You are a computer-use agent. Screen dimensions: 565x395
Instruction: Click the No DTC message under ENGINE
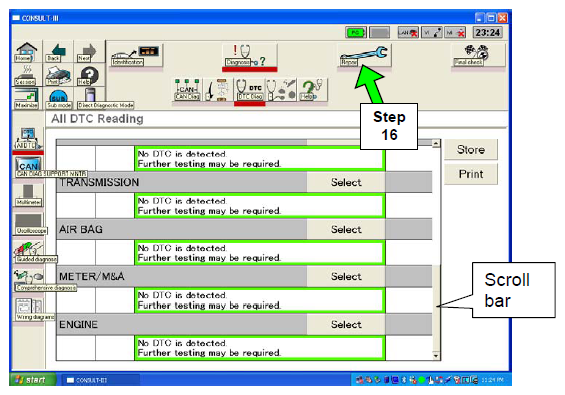pyautogui.click(x=260, y=348)
